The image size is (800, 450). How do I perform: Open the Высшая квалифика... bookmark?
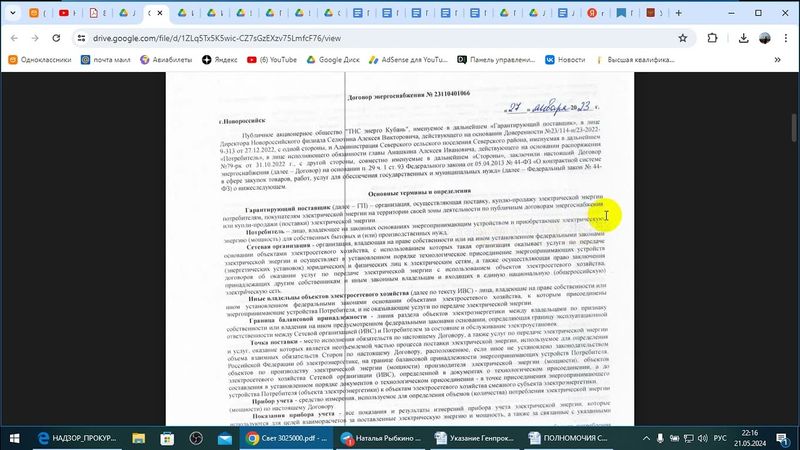tap(635, 60)
